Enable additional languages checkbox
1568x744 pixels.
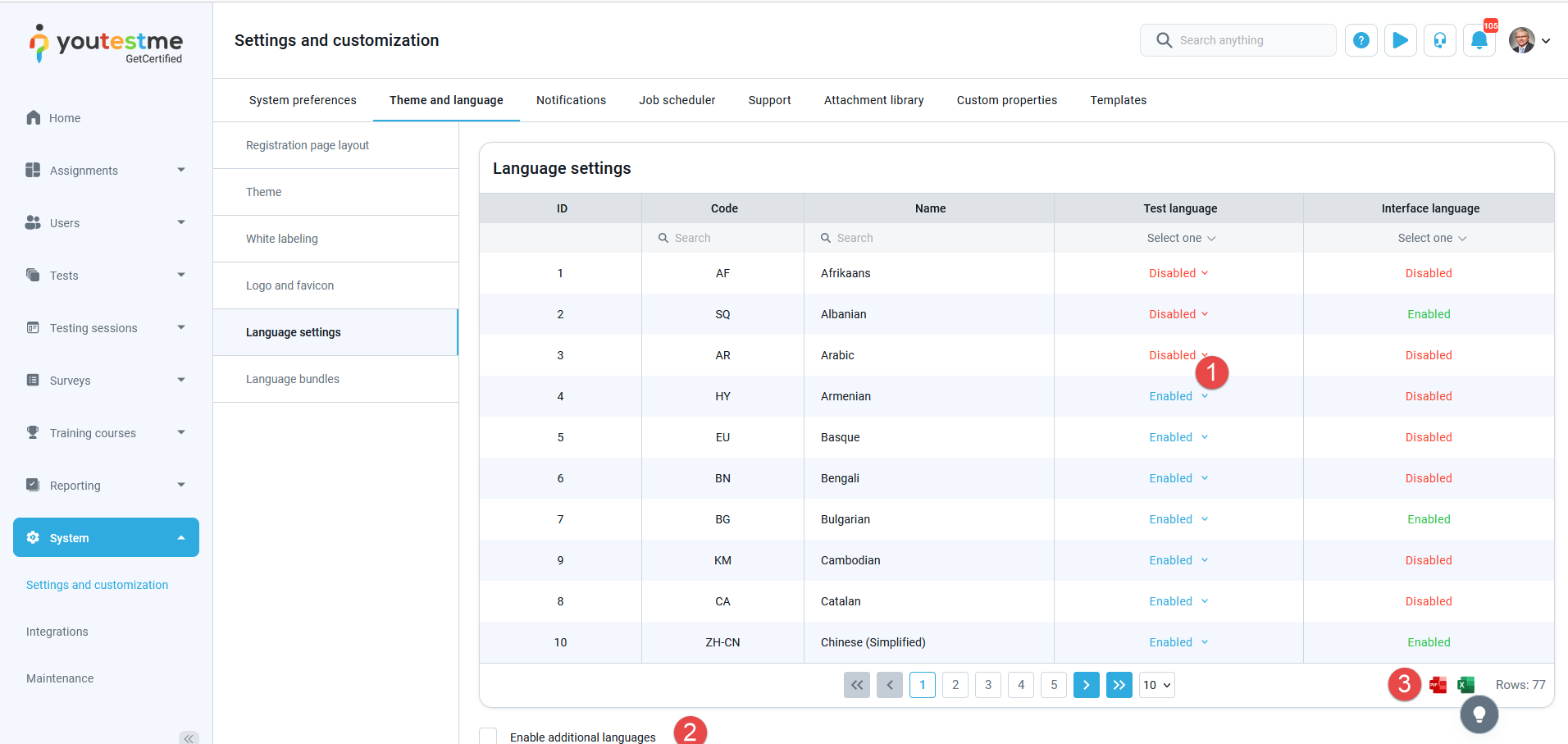tap(489, 736)
